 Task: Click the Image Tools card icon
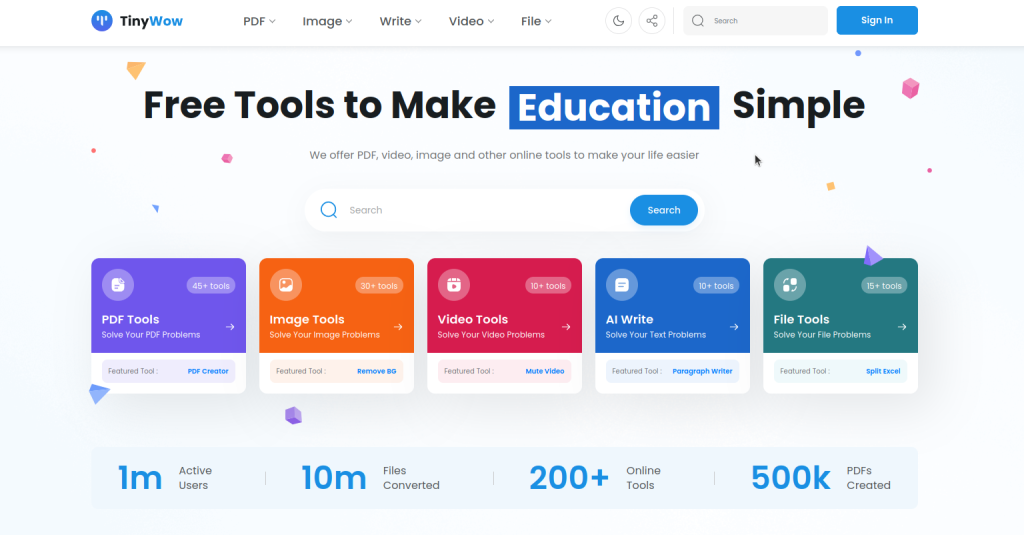coord(286,285)
